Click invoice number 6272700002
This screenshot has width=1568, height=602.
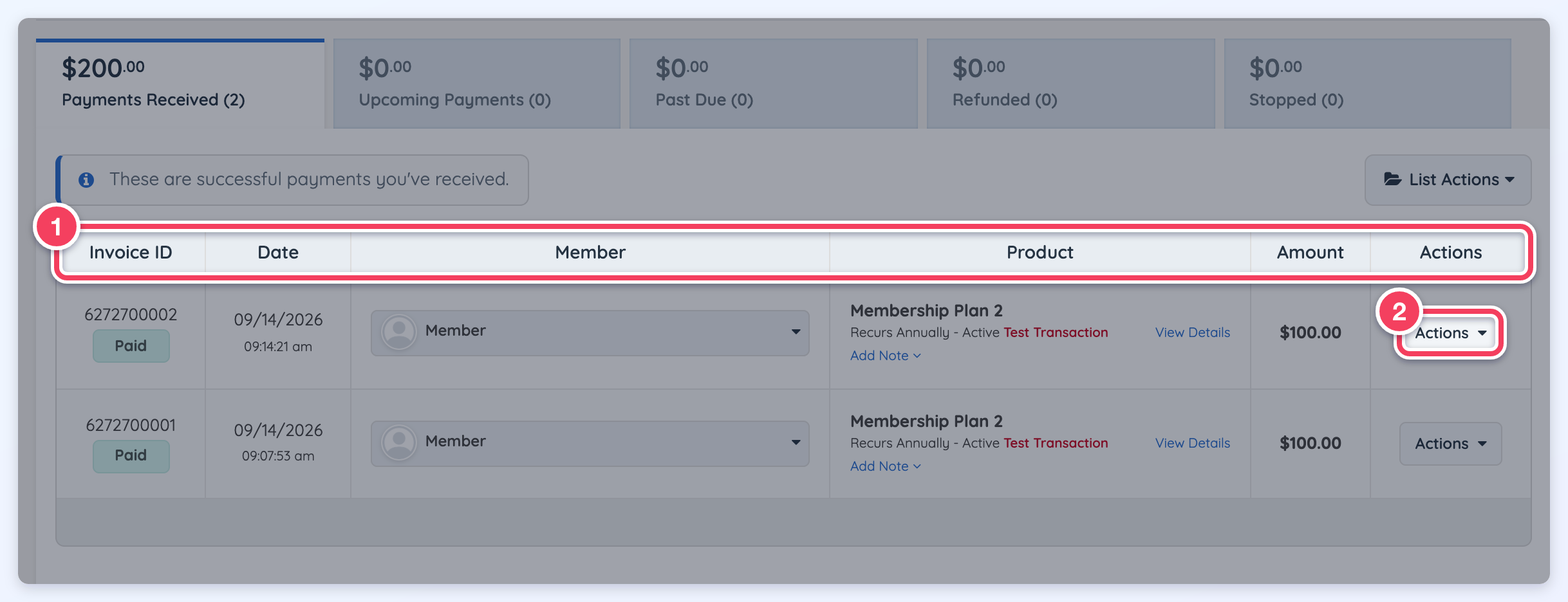click(x=131, y=315)
